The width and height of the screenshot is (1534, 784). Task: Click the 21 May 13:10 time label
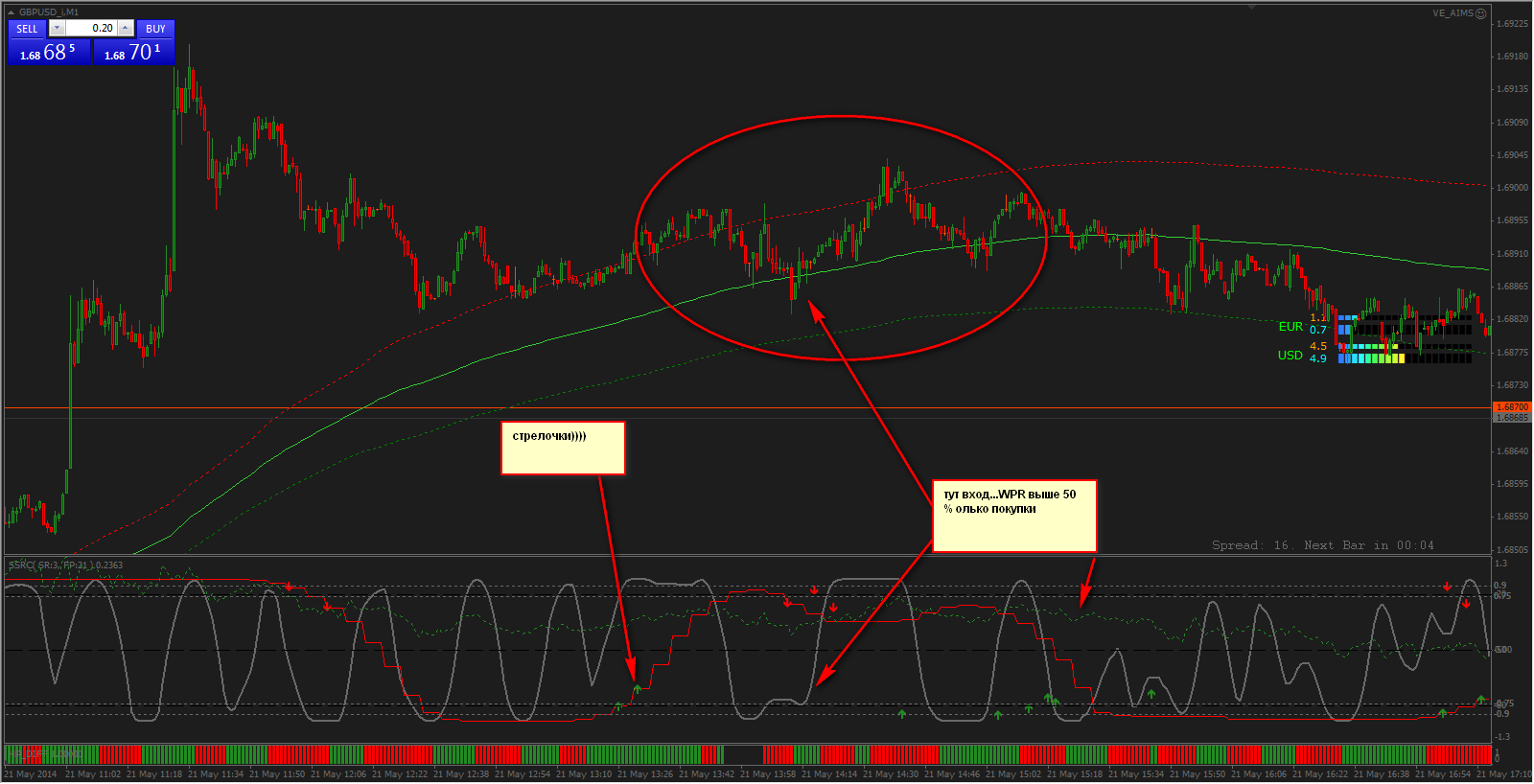pos(584,774)
